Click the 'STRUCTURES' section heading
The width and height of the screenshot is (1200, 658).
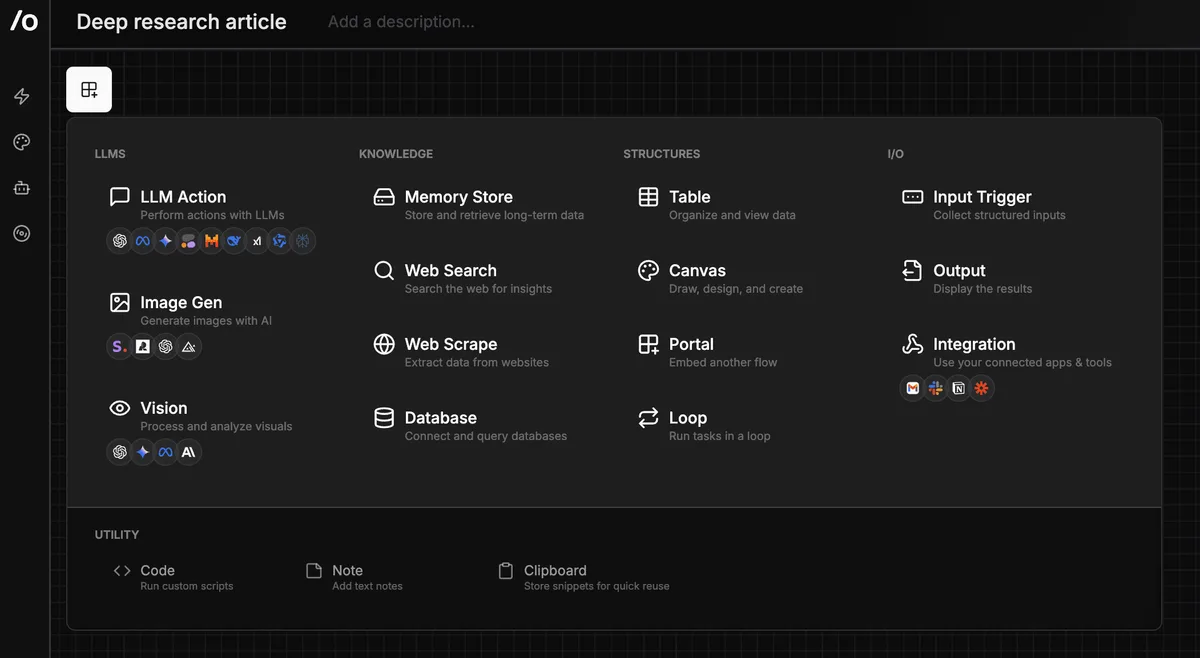pos(662,154)
